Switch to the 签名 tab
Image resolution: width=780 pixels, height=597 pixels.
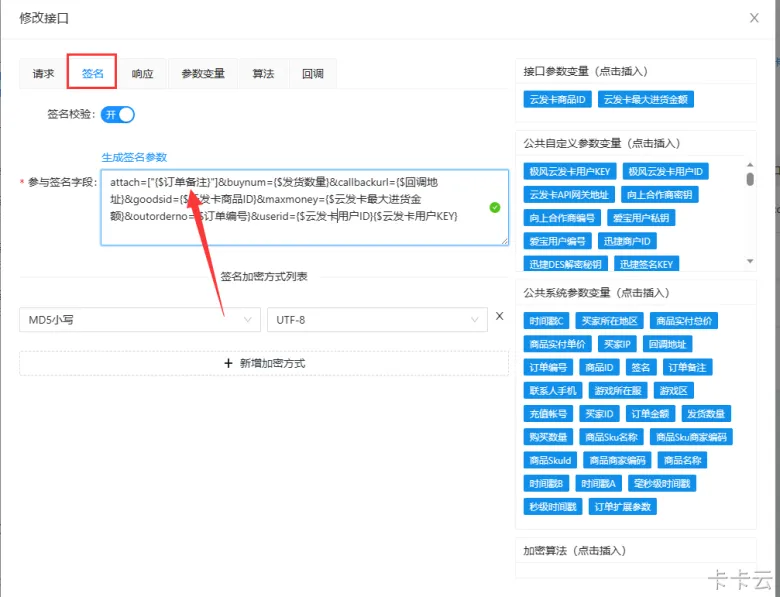[92, 74]
